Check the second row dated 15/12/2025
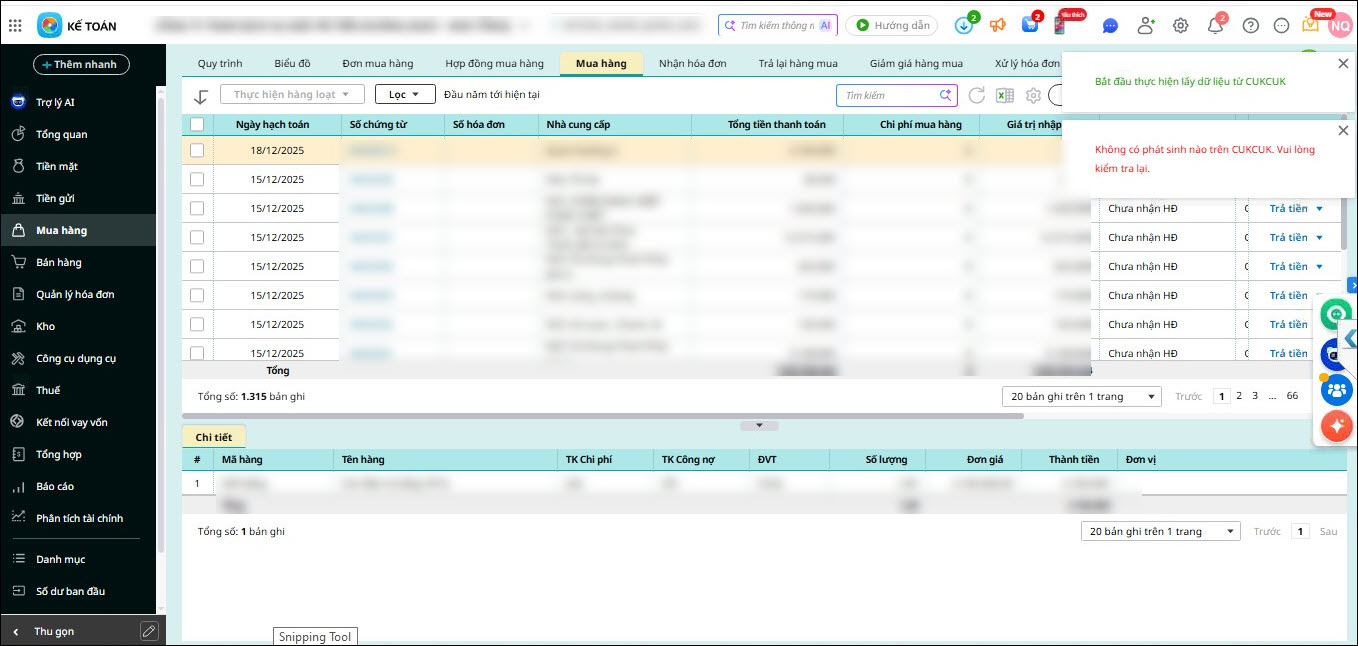 tap(197, 208)
